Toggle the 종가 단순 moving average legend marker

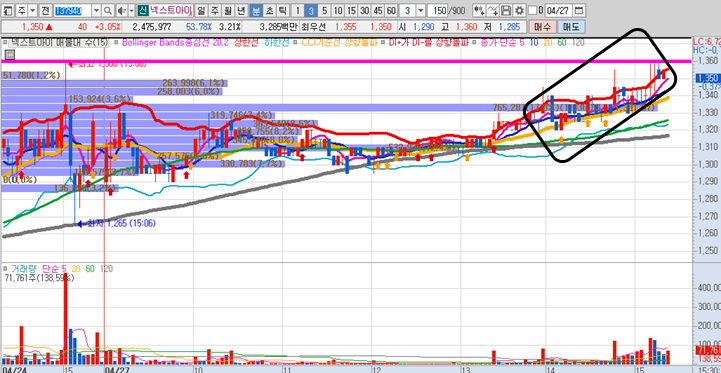pos(475,42)
